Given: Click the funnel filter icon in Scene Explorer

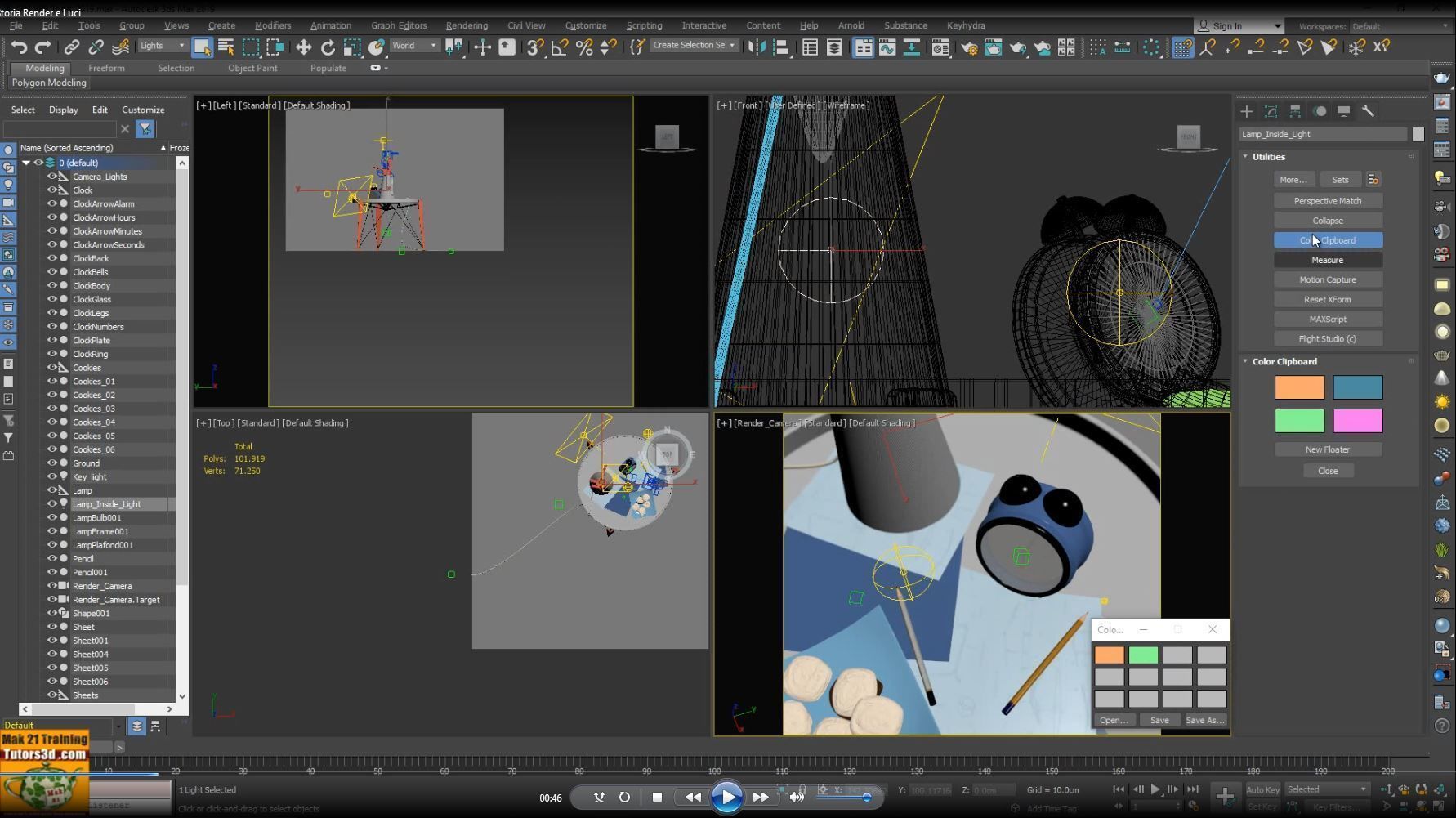Looking at the screenshot, I should pyautogui.click(x=145, y=129).
